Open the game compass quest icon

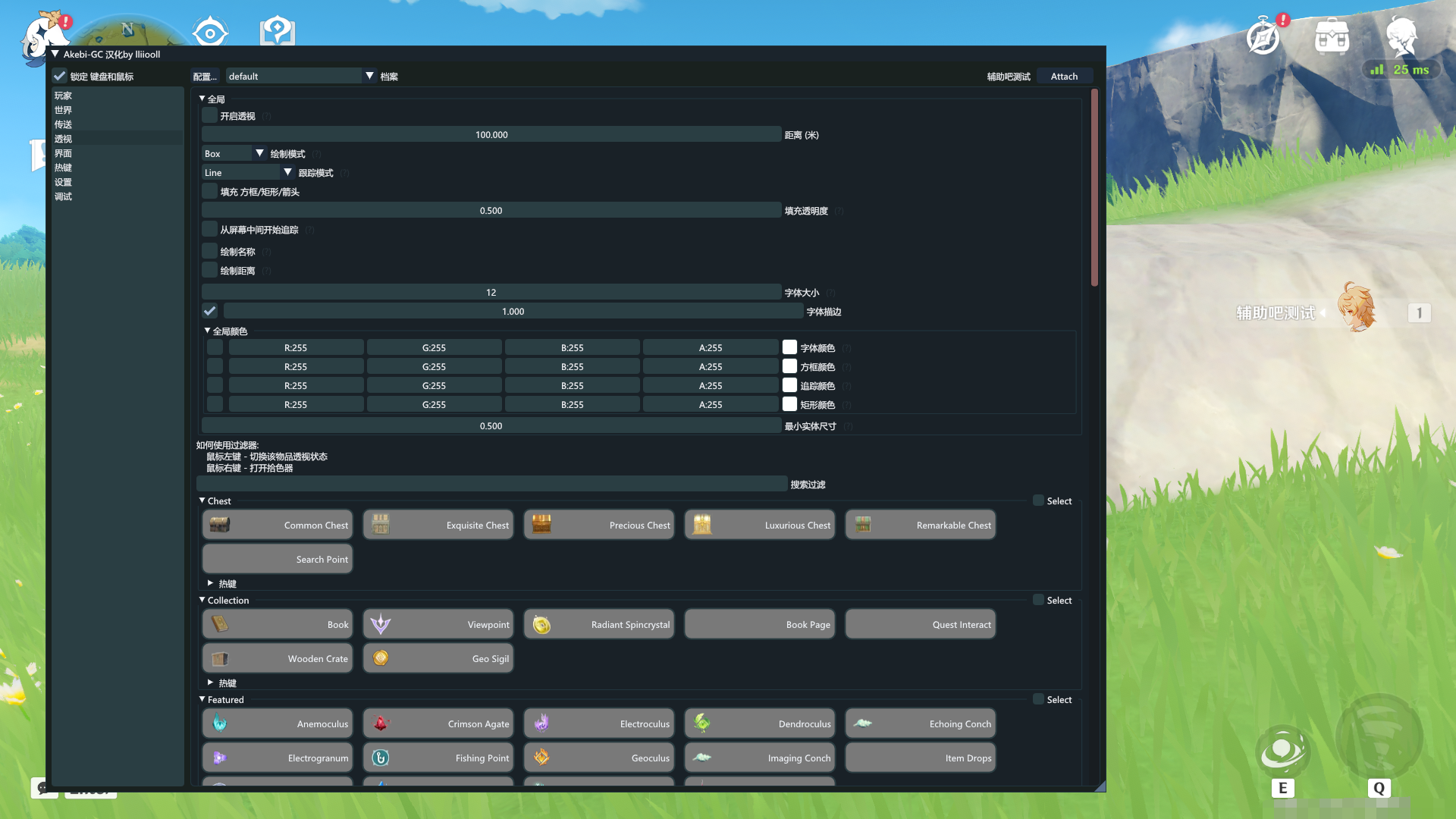pyautogui.click(x=1263, y=36)
